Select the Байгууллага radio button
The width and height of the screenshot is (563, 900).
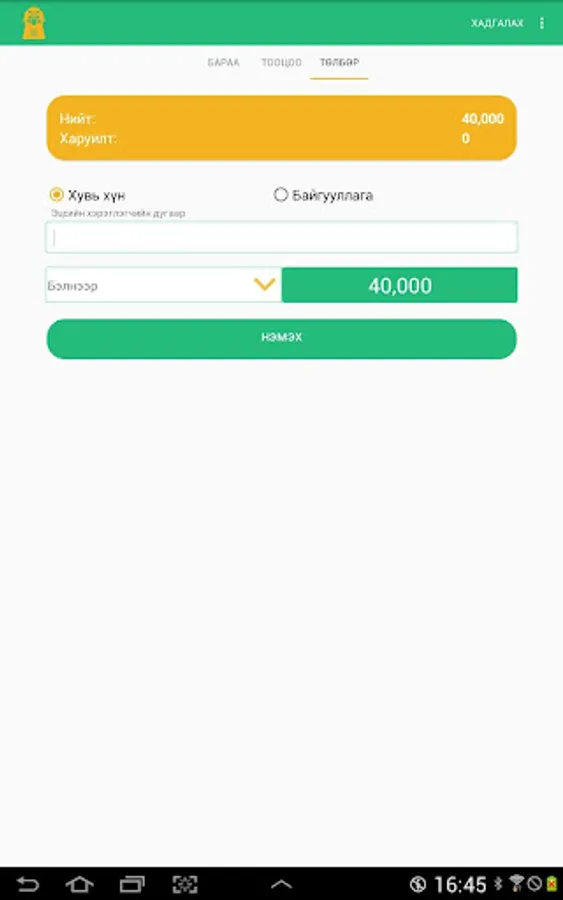coord(280,195)
